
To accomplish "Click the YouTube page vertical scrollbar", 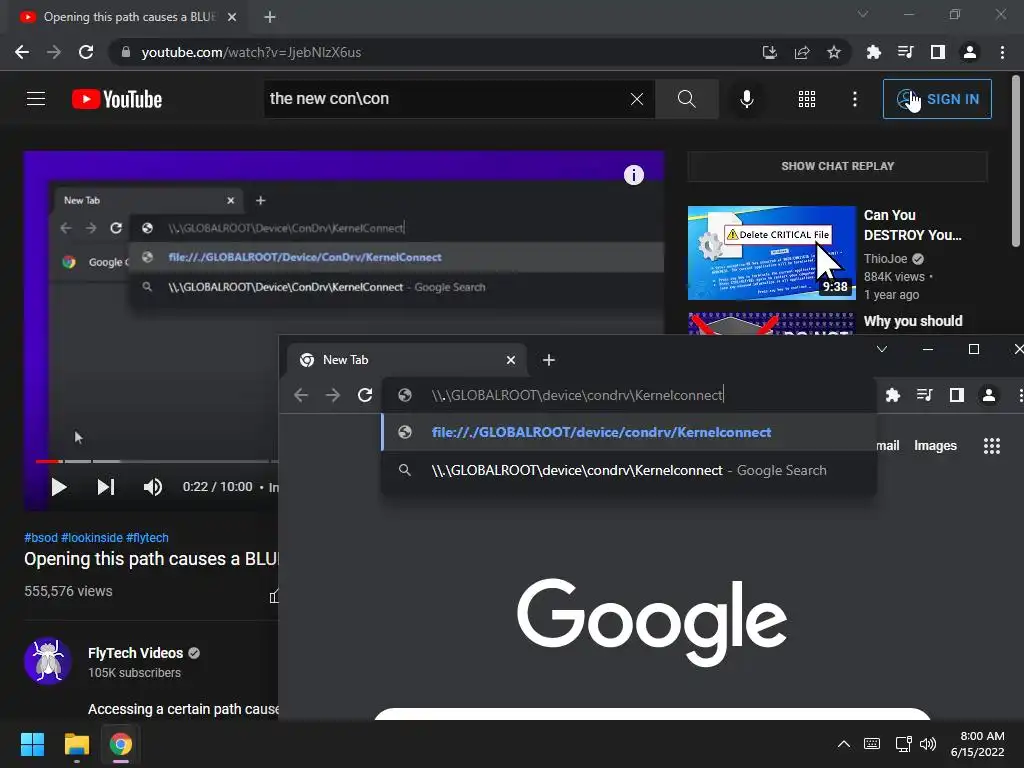I will click(x=1016, y=161).
